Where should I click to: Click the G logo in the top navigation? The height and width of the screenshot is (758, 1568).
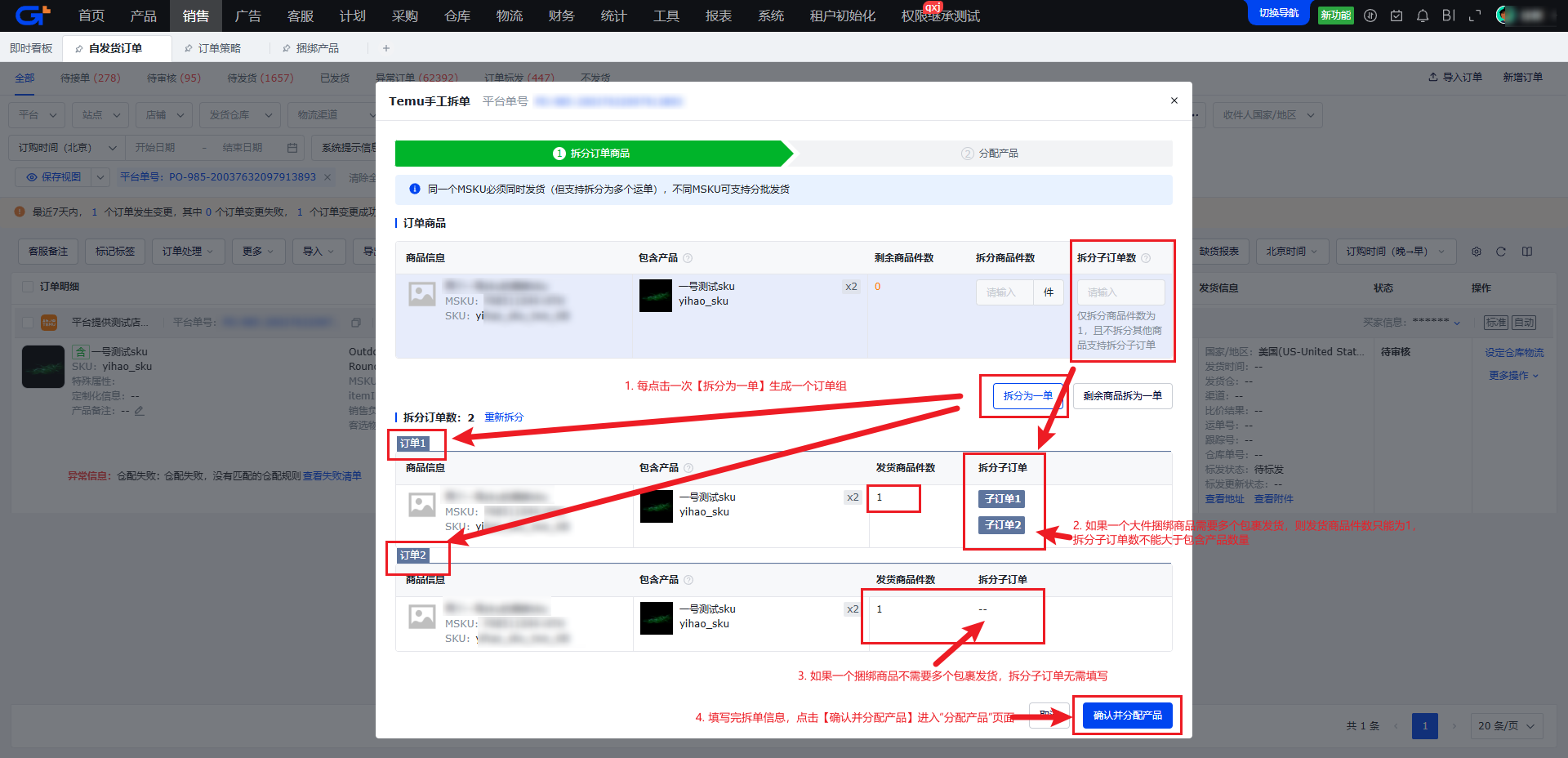coord(33,15)
